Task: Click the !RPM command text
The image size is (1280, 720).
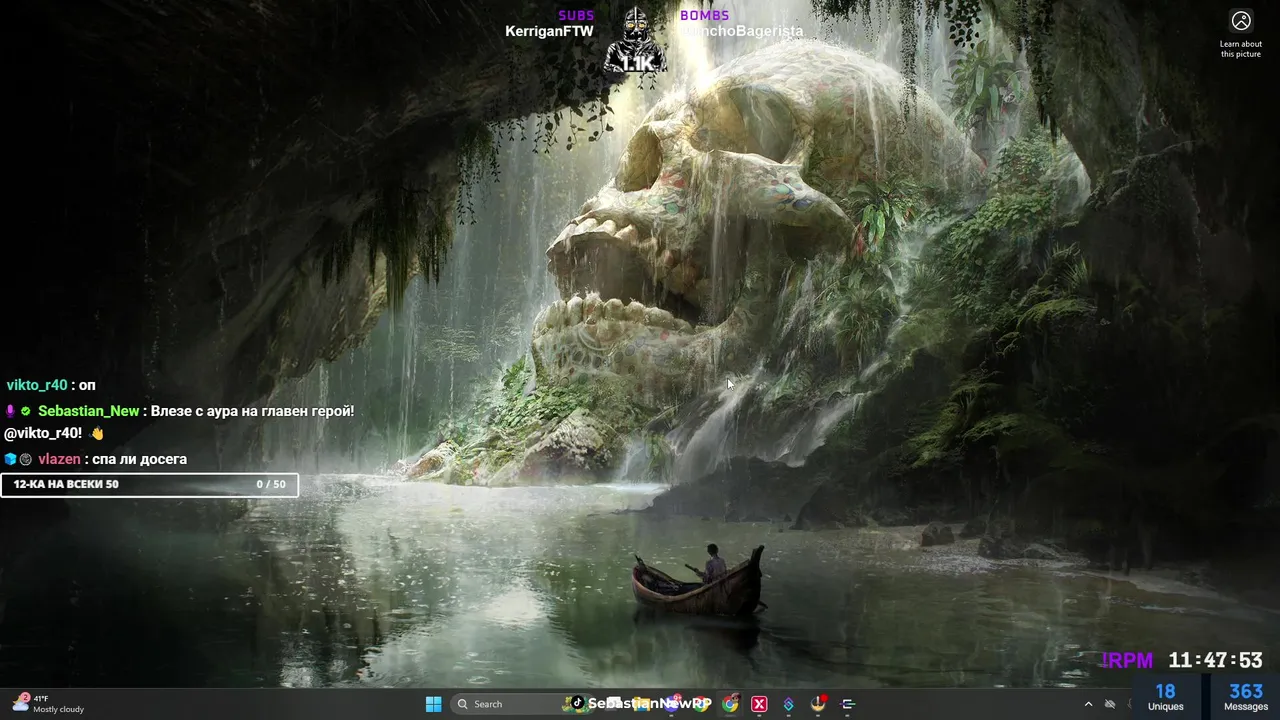Action: (x=1127, y=660)
